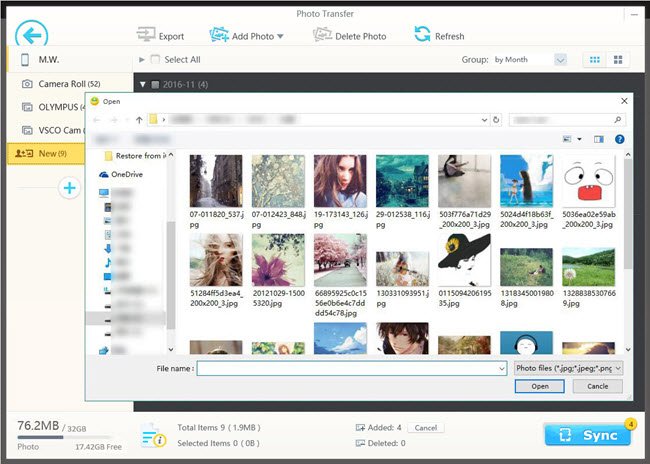Expand the address bar path dropdown
This screenshot has width=650, height=464.
click(x=484, y=120)
